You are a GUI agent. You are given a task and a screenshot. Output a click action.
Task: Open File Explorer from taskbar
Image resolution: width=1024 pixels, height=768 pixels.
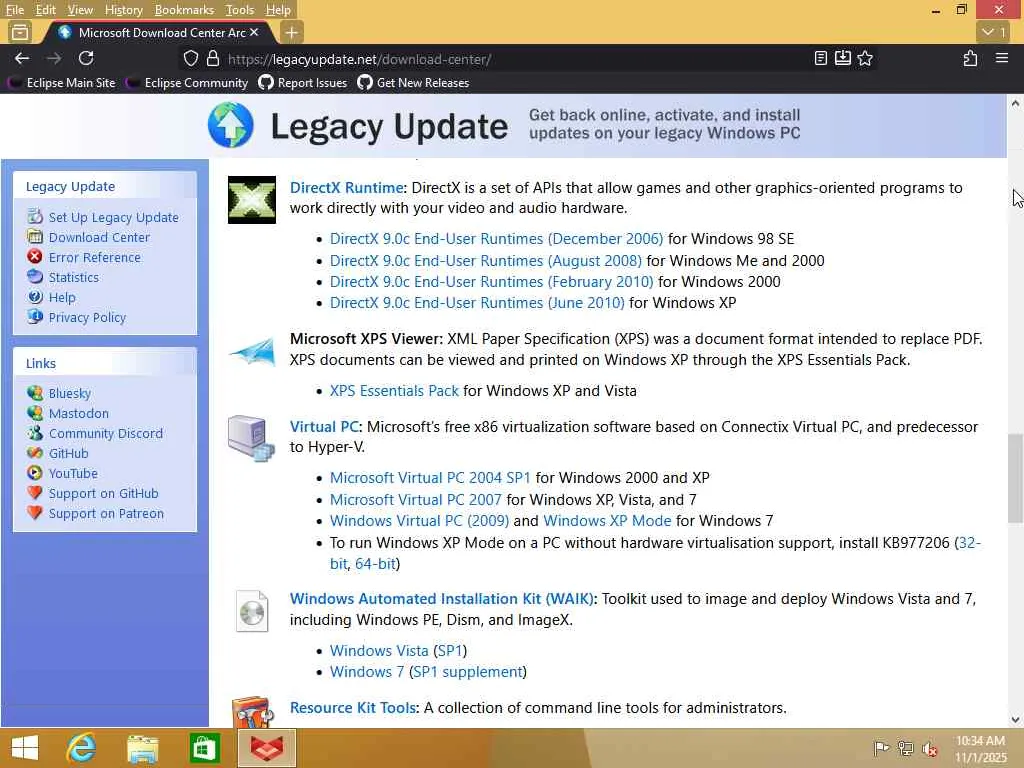[142, 748]
